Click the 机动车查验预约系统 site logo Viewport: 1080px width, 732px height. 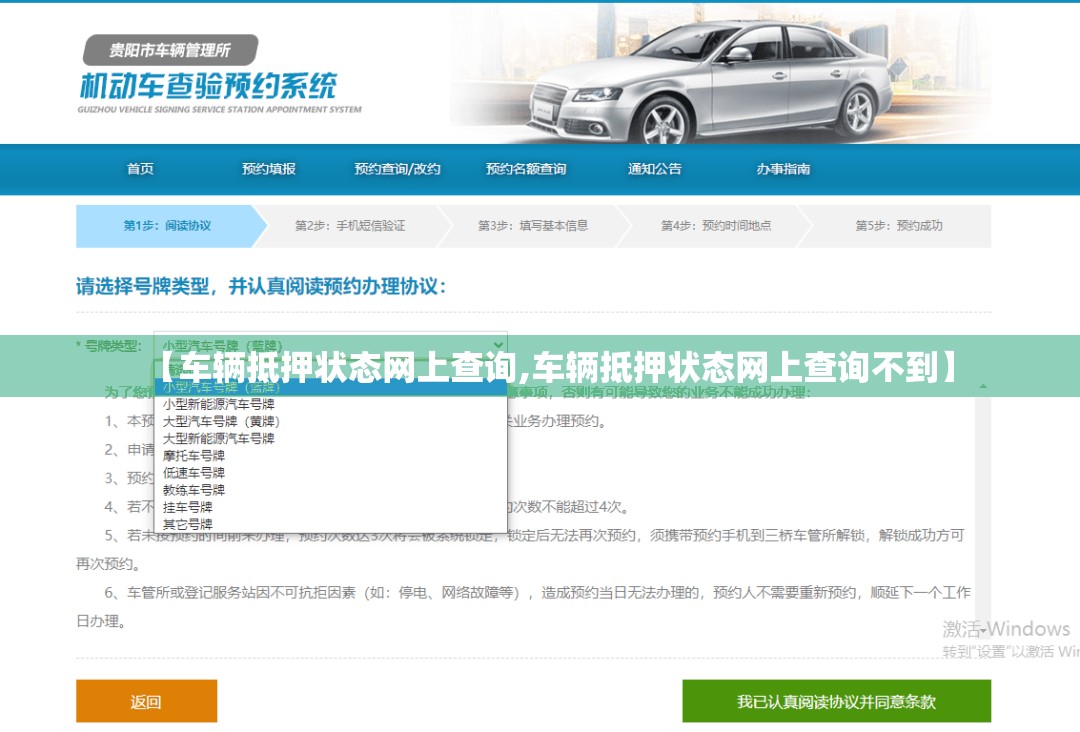tap(209, 85)
